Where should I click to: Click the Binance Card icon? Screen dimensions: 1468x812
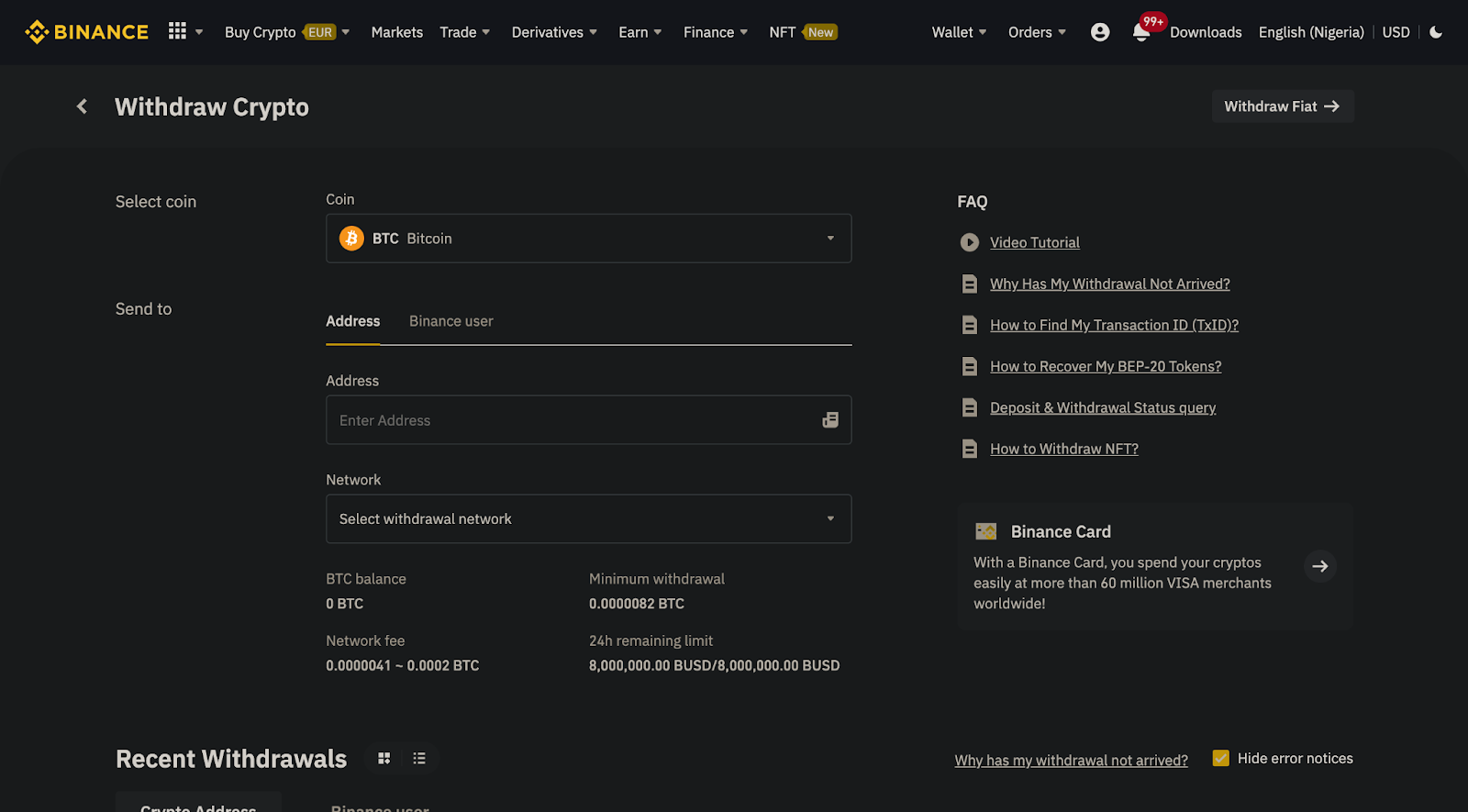986,531
